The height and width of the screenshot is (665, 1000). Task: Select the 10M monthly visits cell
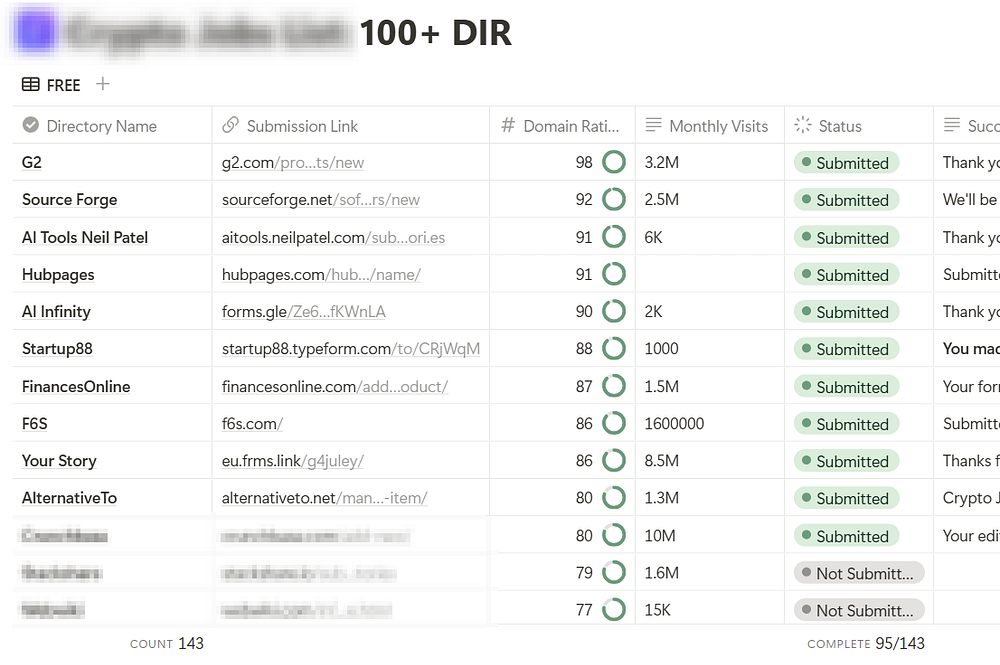click(x=710, y=536)
